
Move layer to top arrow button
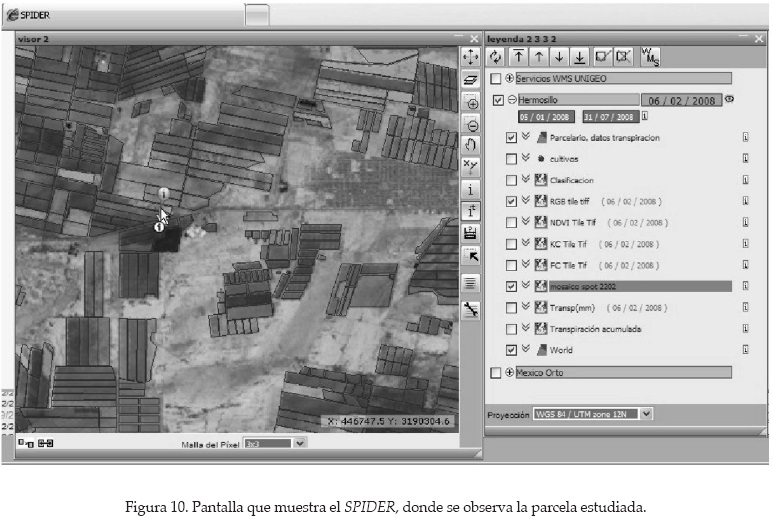click(519, 57)
